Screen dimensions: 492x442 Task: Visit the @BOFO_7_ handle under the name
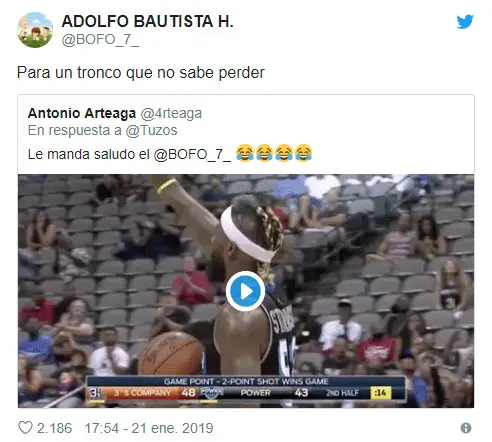coord(100,40)
